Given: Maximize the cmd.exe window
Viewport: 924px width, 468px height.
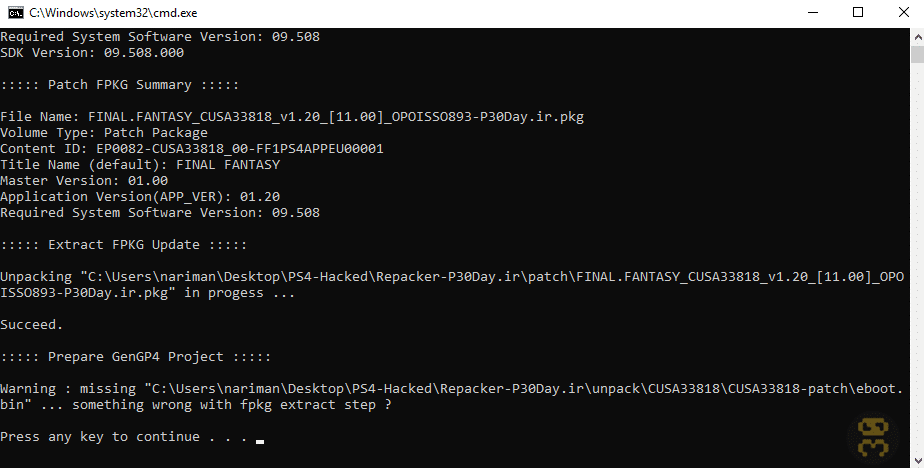Looking at the screenshot, I should 858,12.
